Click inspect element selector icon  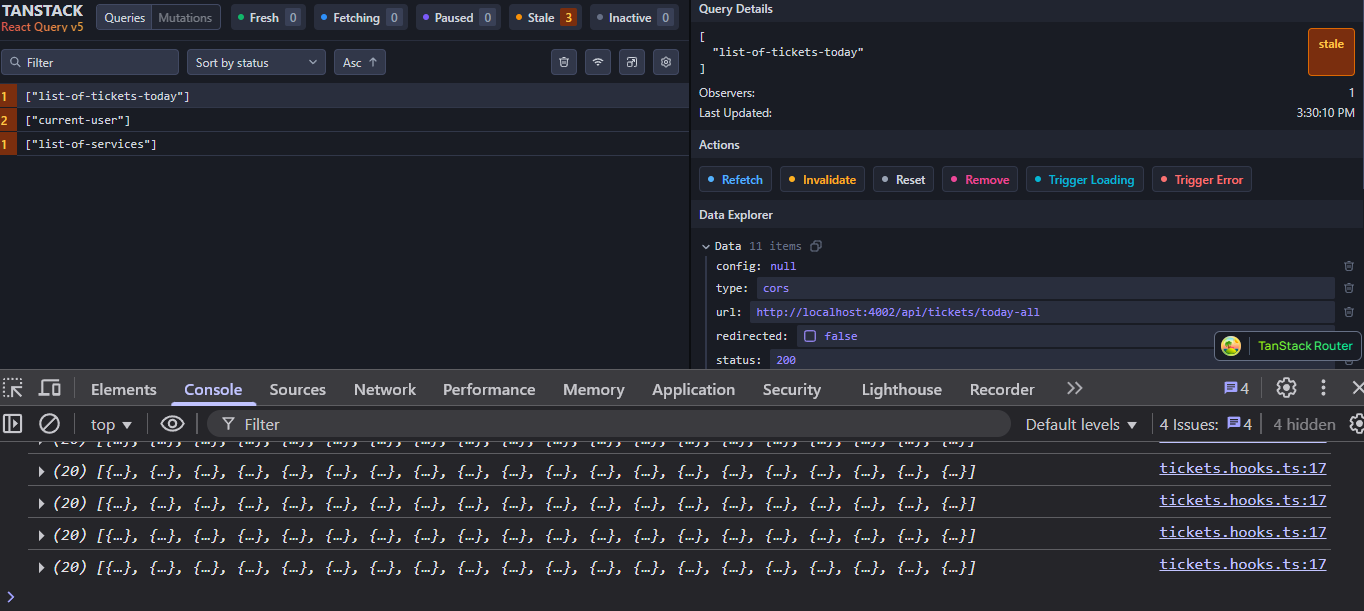pyautogui.click(x=13, y=388)
